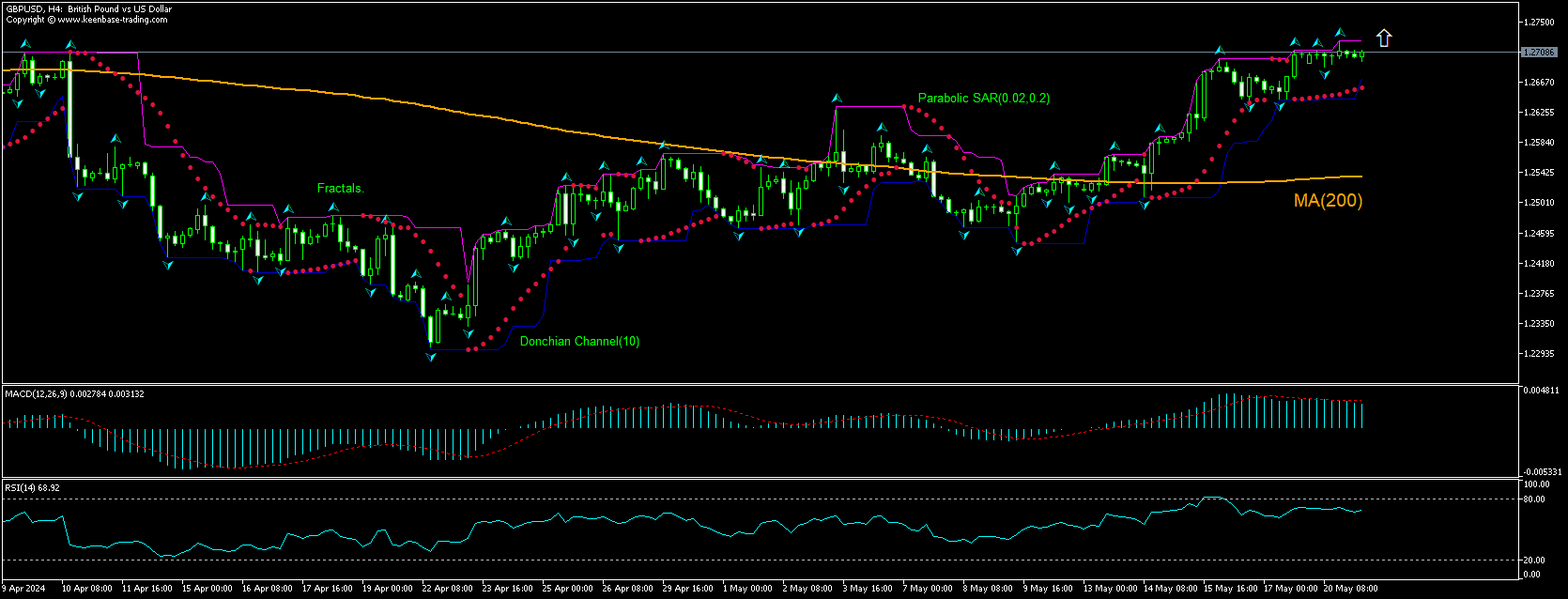
Task: Click the RSI scale value 0.00
Action: (1532, 574)
